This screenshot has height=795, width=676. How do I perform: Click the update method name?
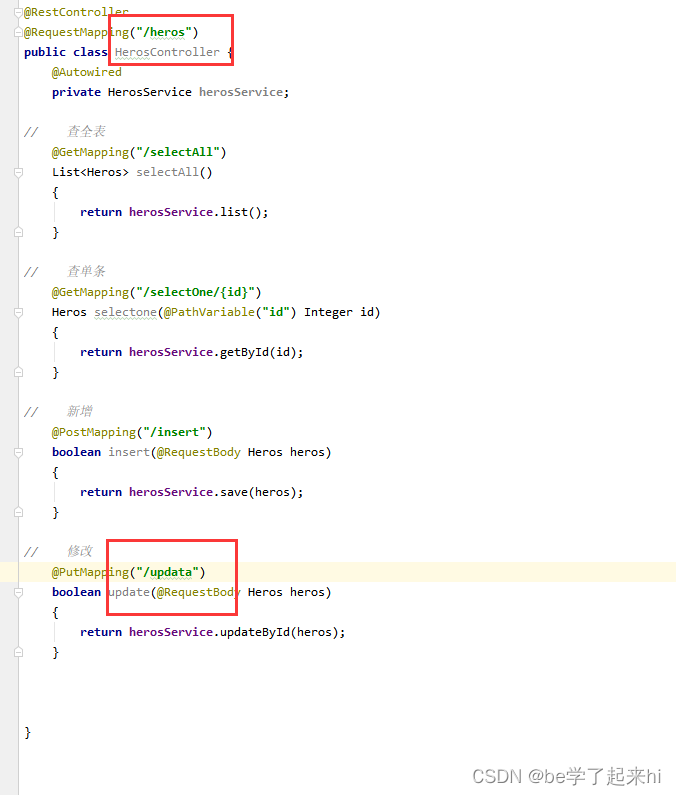pos(129,592)
